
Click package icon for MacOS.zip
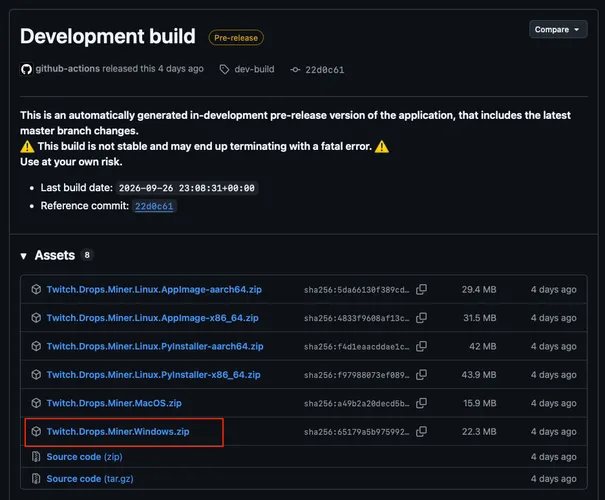36,403
